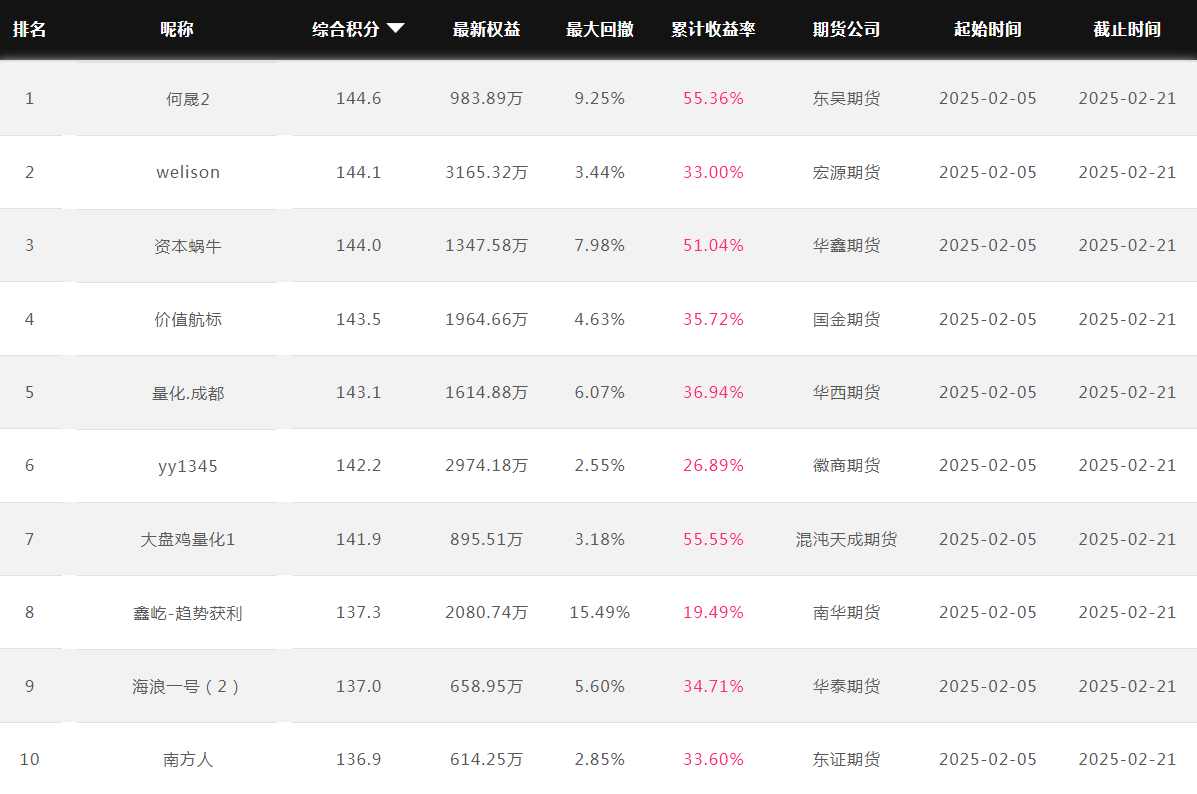Select score value 143.1
This screenshot has height=794, width=1197.
pyautogui.click(x=359, y=392)
